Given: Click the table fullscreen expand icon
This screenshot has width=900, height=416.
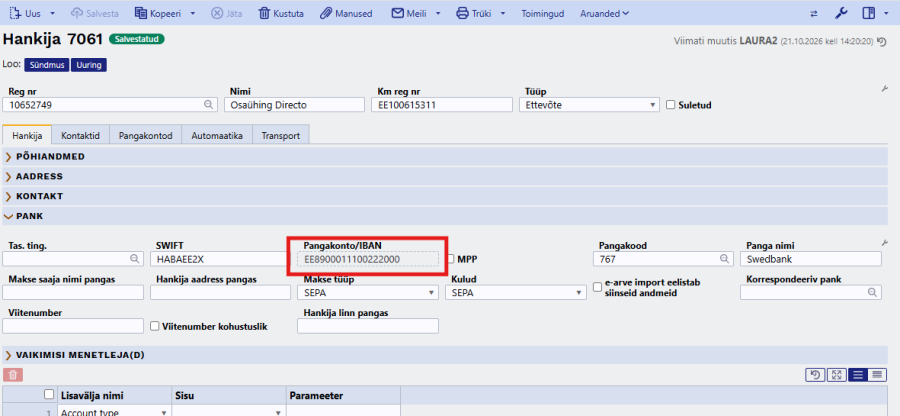Looking at the screenshot, I should coord(836,375).
